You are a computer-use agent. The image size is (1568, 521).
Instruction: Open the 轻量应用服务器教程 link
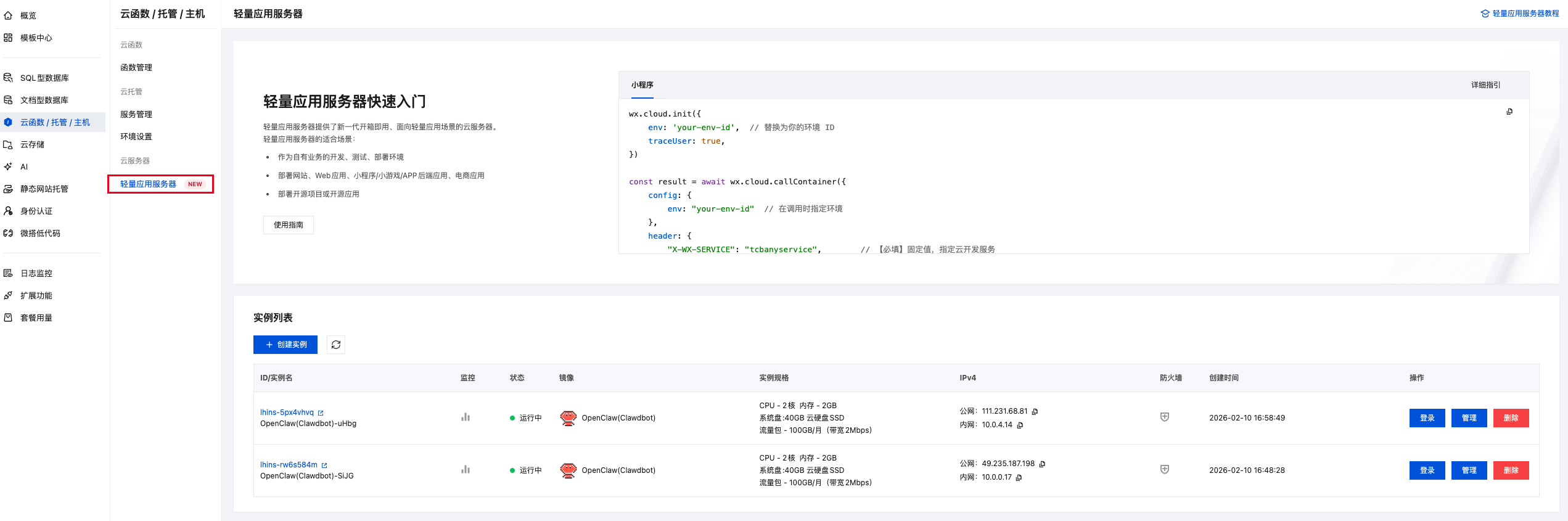click(1525, 14)
